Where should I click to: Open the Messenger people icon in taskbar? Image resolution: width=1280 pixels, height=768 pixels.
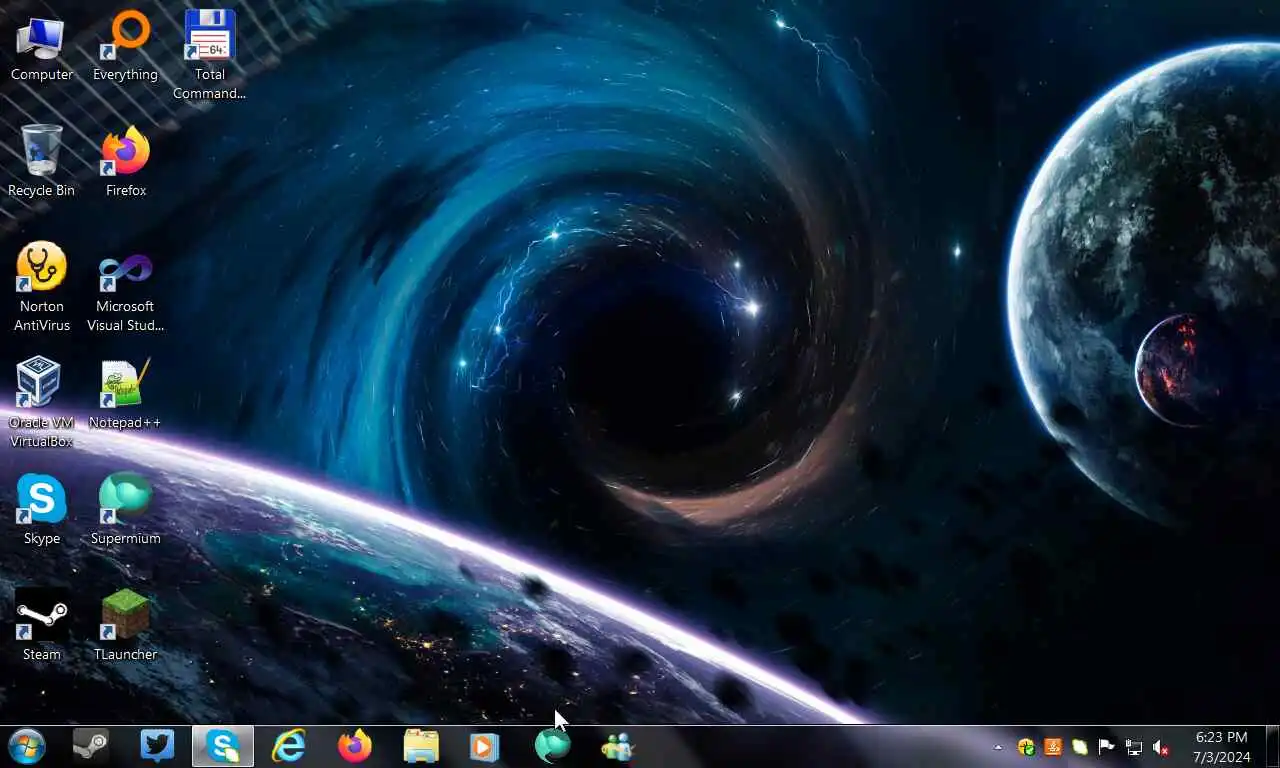tap(617, 746)
